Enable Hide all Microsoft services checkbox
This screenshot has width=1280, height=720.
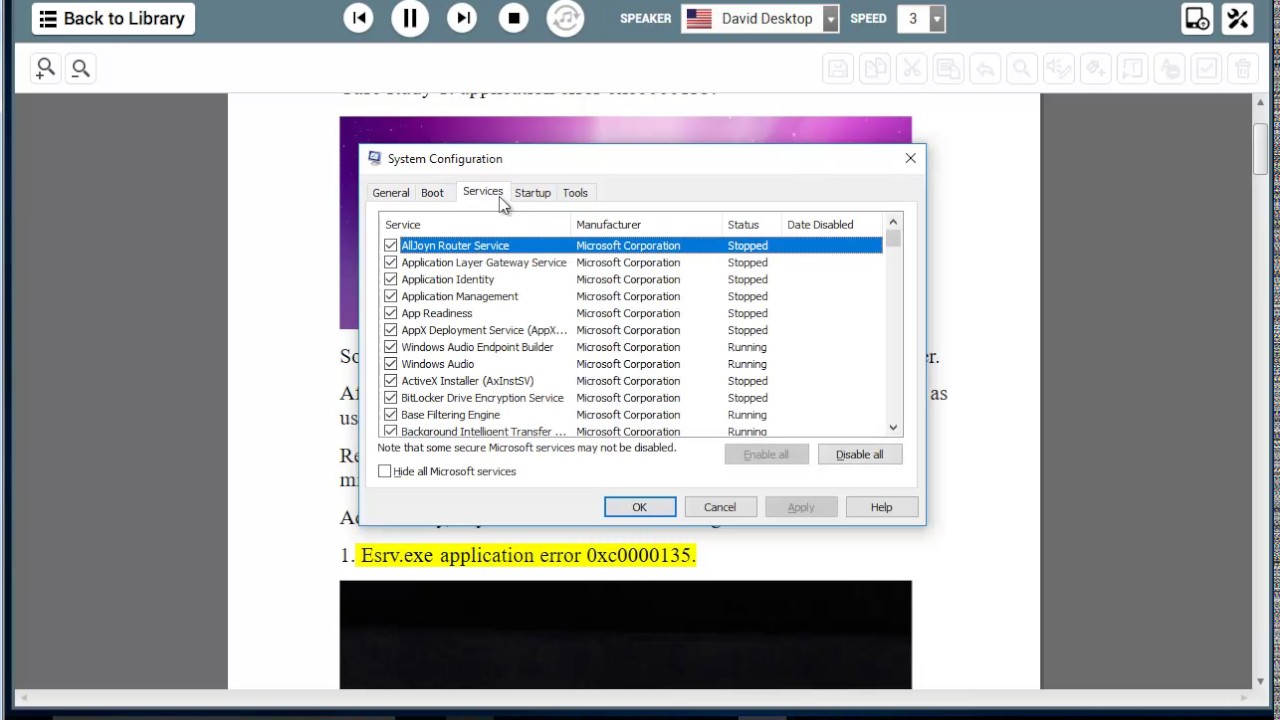(x=384, y=471)
